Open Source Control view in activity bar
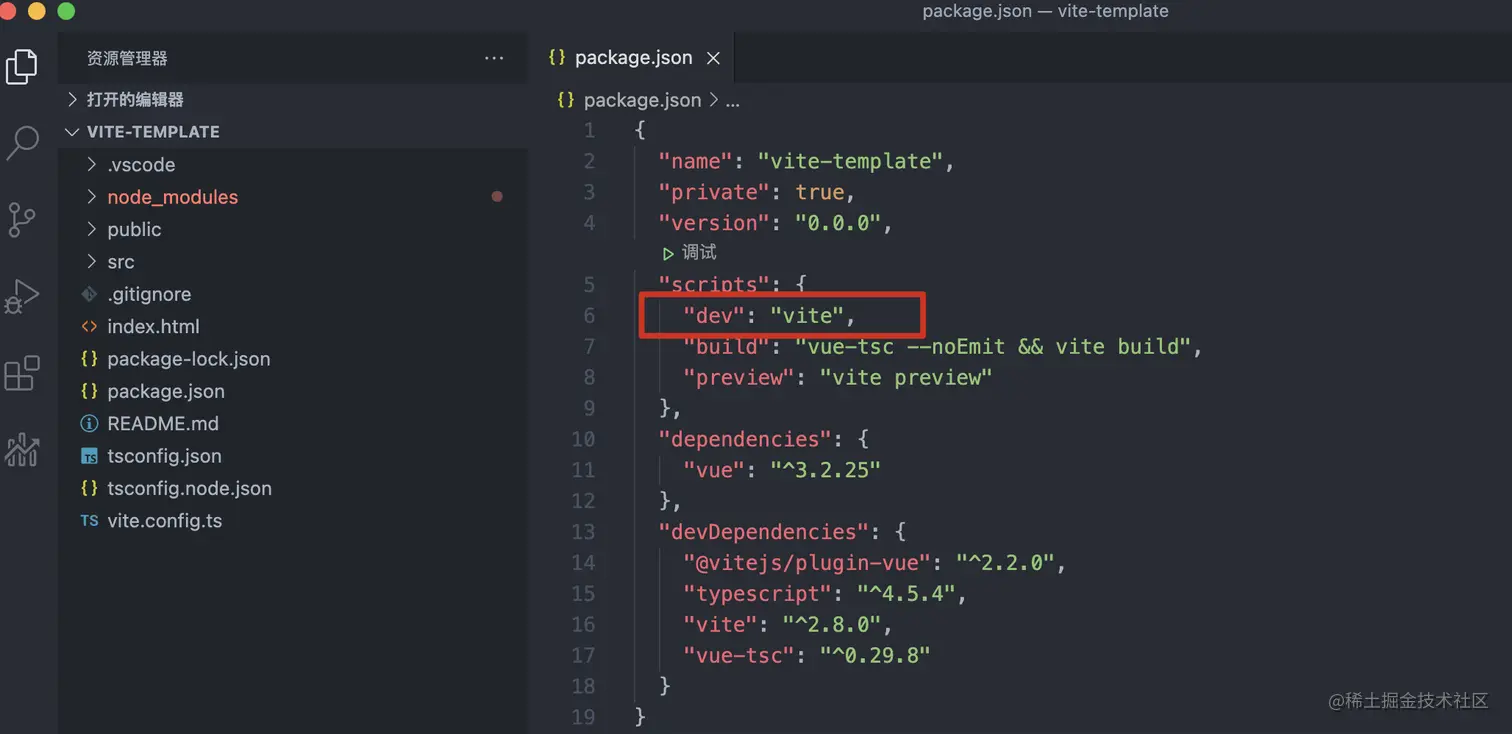Viewport: 1512px width, 734px height. click(x=22, y=219)
